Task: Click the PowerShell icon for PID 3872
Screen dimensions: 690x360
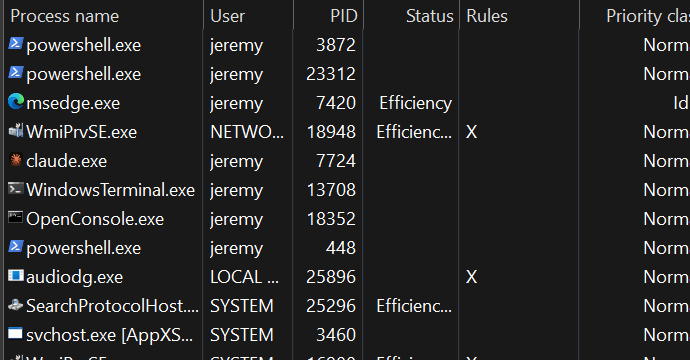Action: coord(15,44)
